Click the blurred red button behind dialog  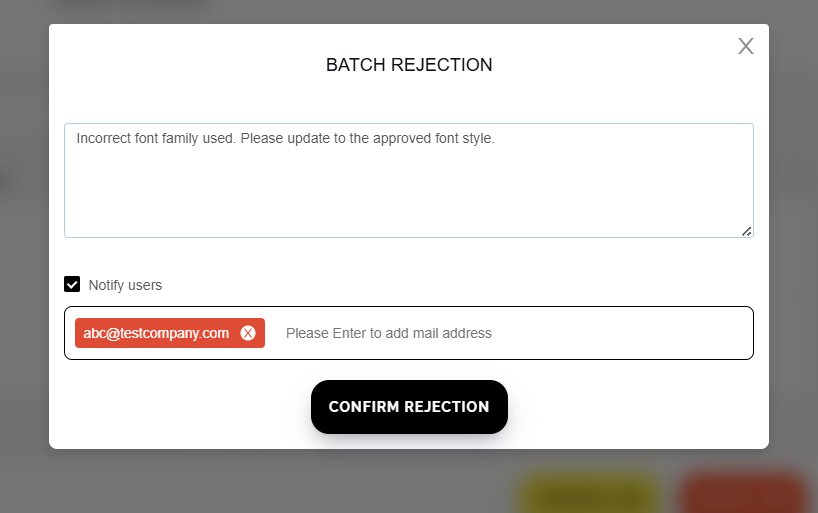coord(742,493)
